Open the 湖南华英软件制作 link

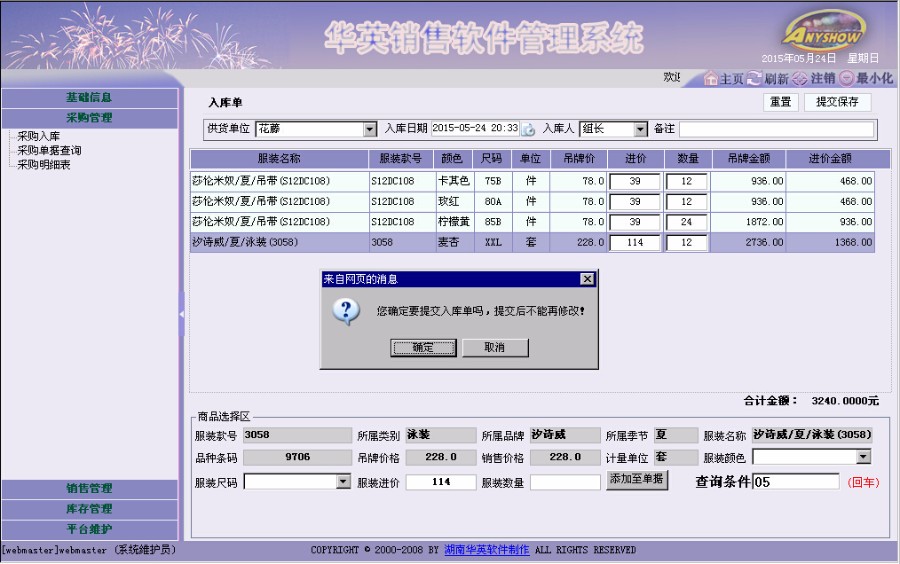[487, 550]
